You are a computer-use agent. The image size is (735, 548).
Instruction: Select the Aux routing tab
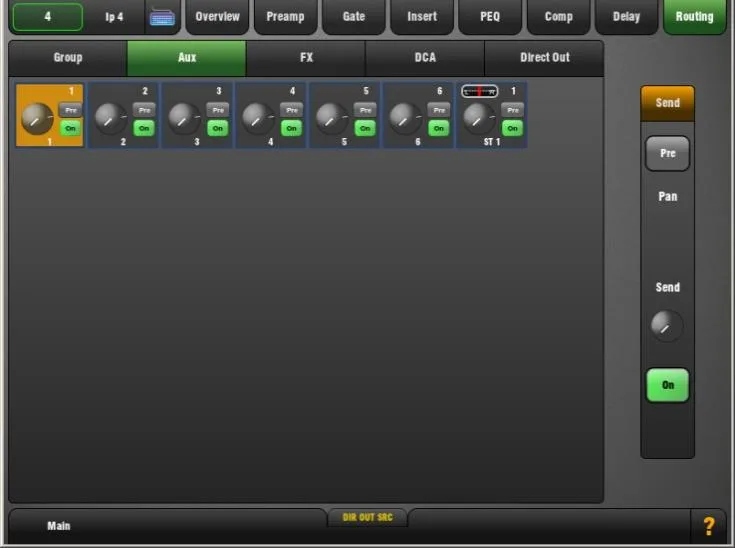[x=187, y=58]
